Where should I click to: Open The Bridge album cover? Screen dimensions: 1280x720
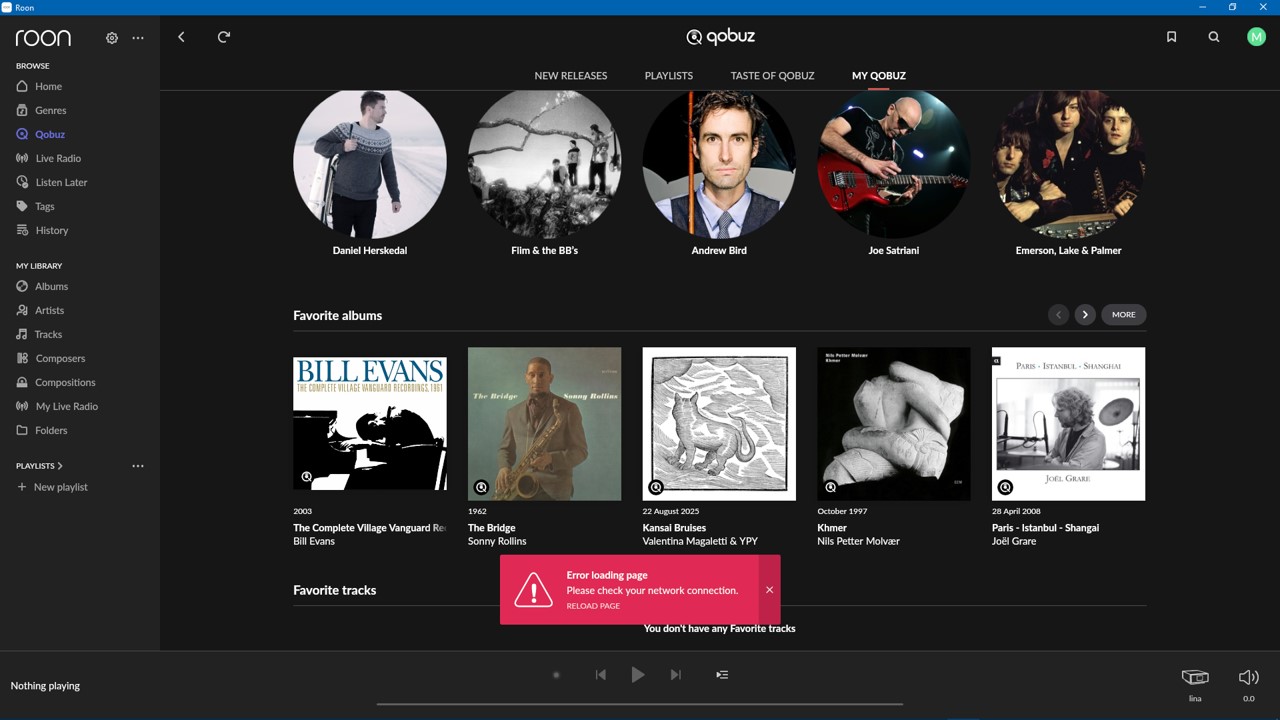pos(544,424)
